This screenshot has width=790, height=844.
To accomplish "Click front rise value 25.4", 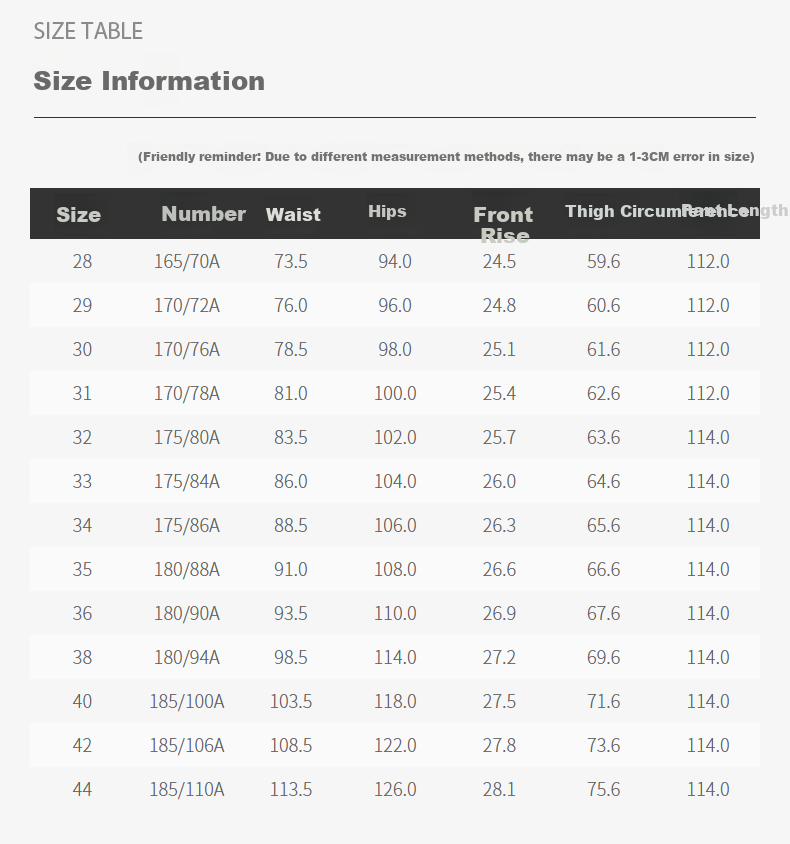I will [499, 393].
